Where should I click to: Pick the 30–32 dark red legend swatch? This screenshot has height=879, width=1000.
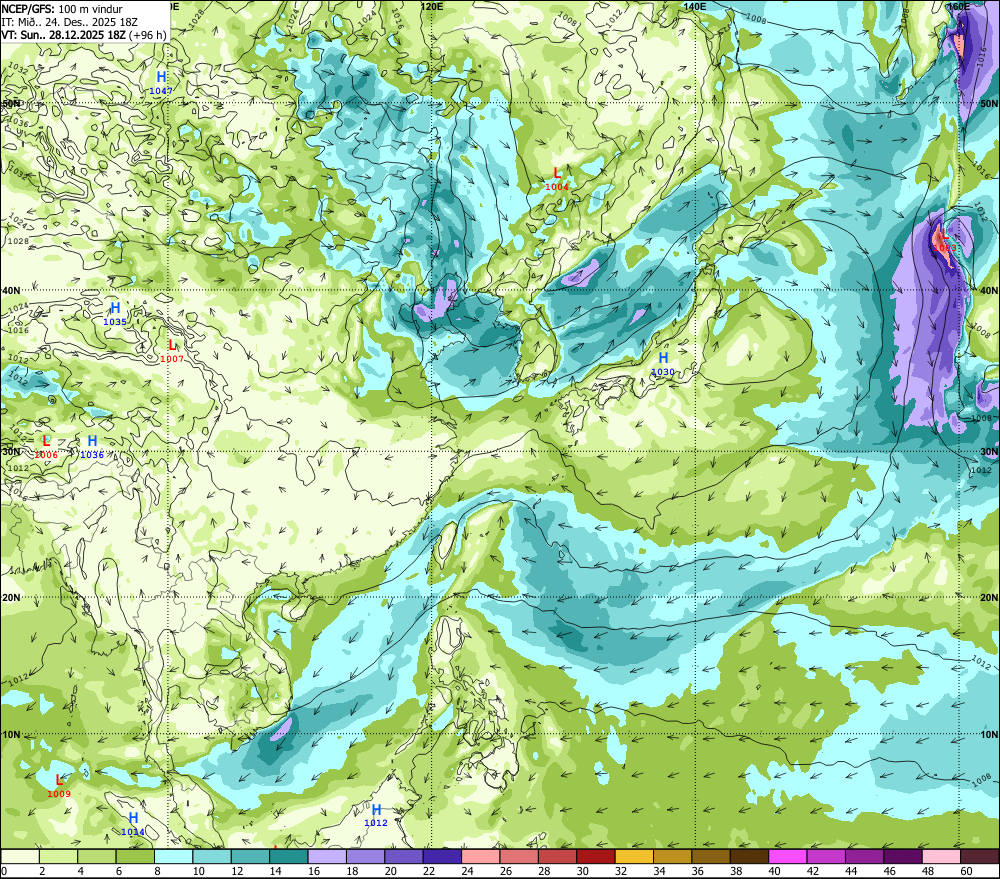pyautogui.click(x=596, y=857)
